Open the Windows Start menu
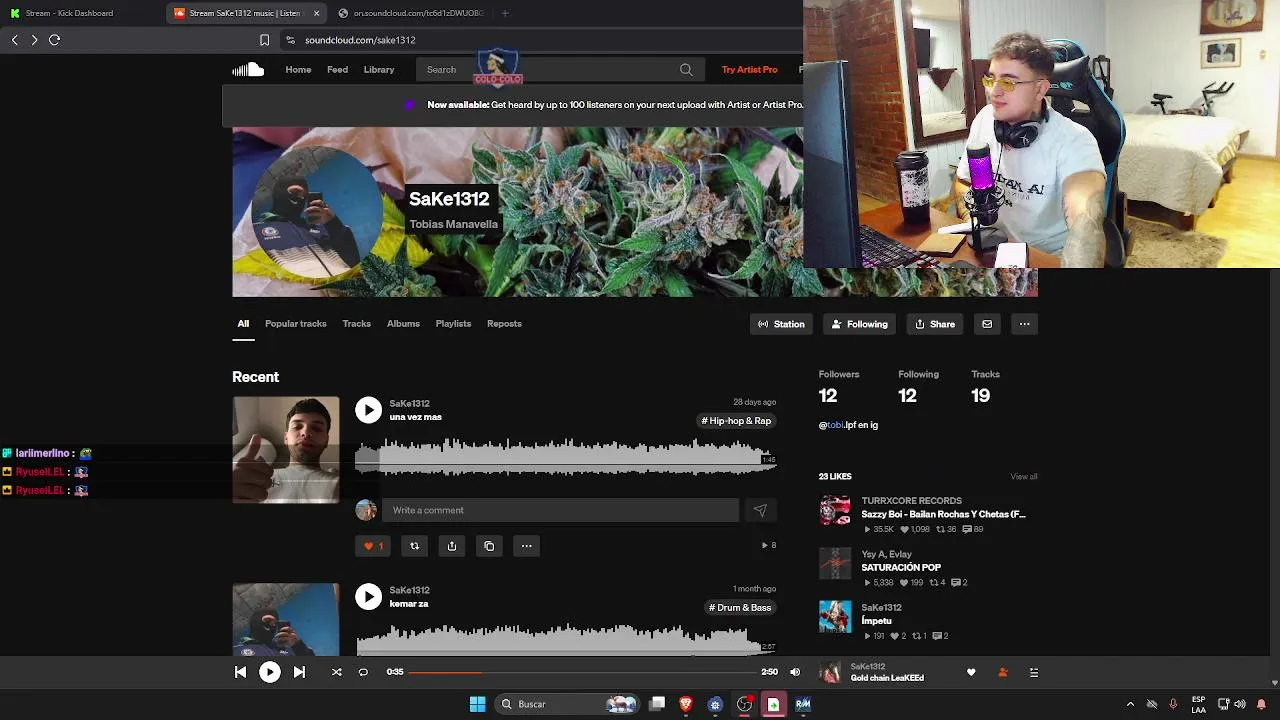The width and height of the screenshot is (1280, 720). coord(477,704)
